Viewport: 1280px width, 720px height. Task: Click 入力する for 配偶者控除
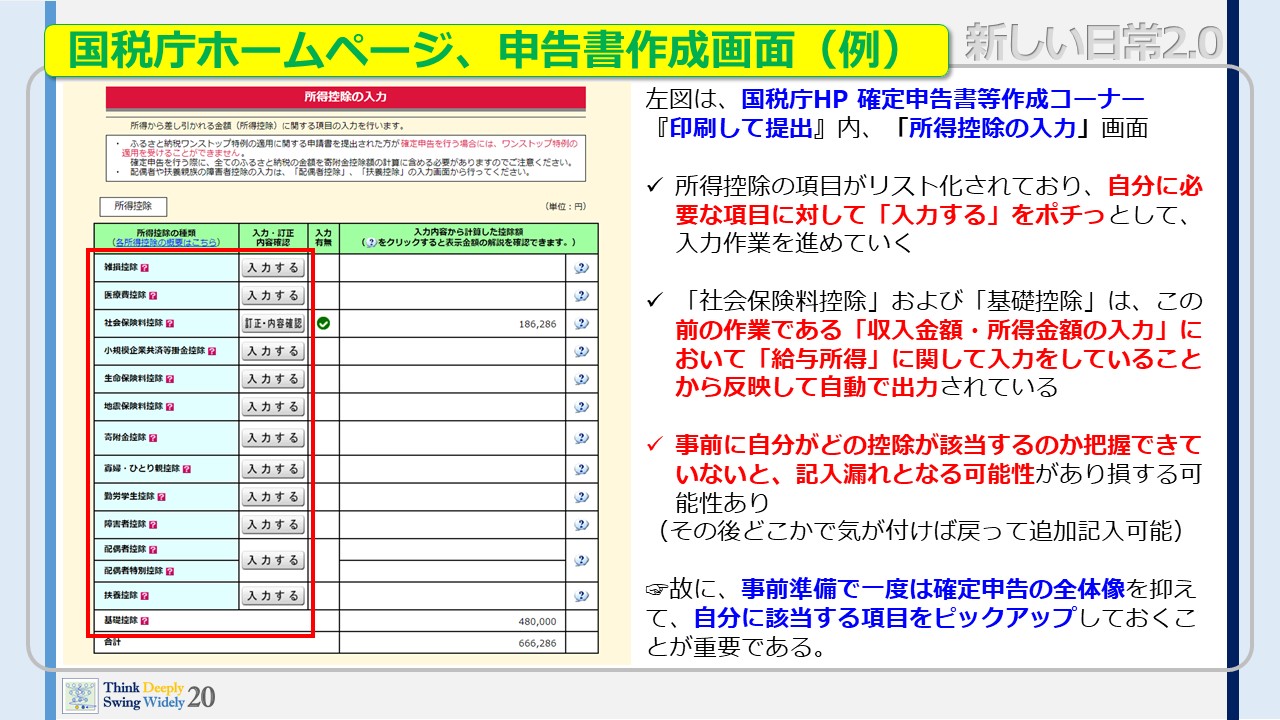[273, 561]
